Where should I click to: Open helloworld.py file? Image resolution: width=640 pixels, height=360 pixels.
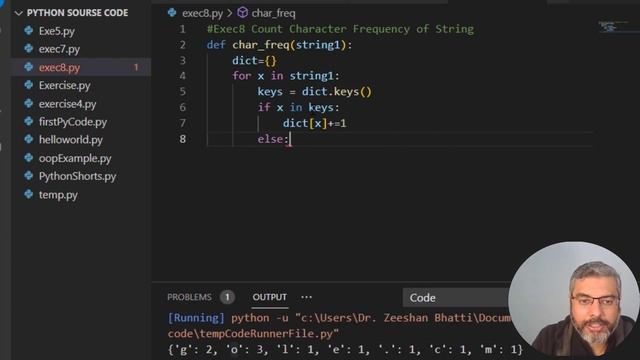click(x=71, y=140)
